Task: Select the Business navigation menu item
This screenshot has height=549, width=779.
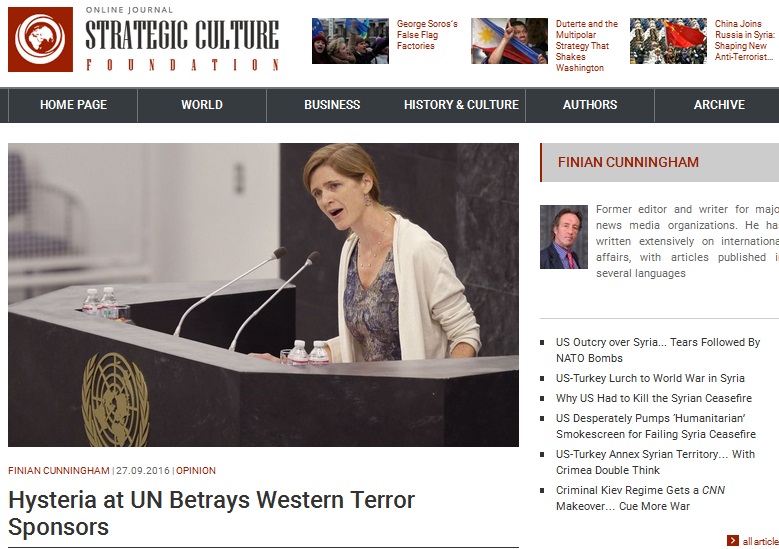Action: point(332,105)
